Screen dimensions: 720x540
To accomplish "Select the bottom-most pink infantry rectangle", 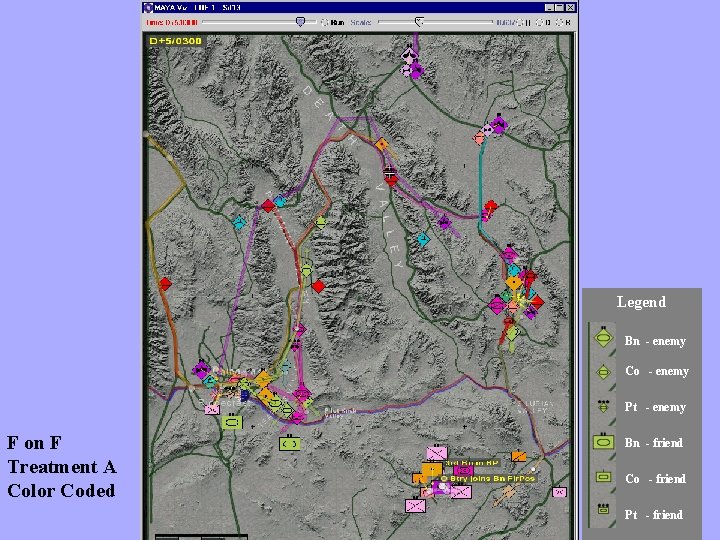I will (415, 506).
